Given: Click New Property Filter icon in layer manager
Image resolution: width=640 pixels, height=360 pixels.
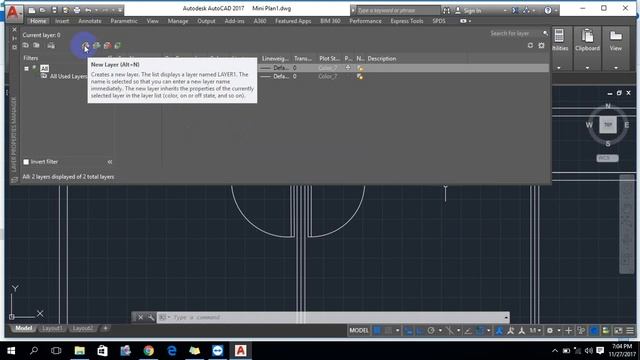Looking at the screenshot, I should [26, 45].
